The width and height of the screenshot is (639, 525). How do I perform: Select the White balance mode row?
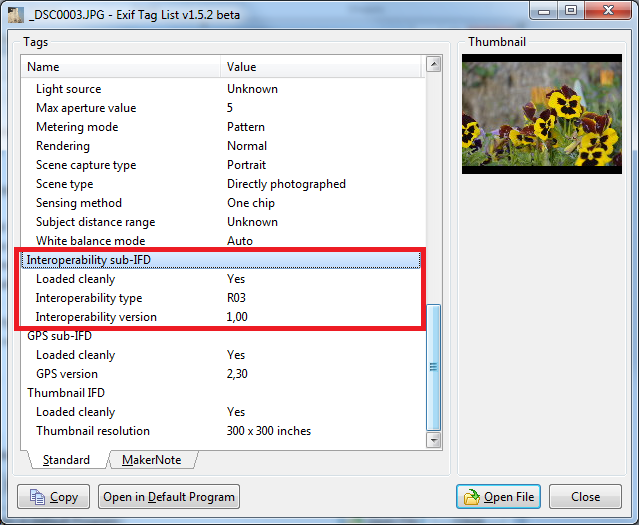point(220,240)
